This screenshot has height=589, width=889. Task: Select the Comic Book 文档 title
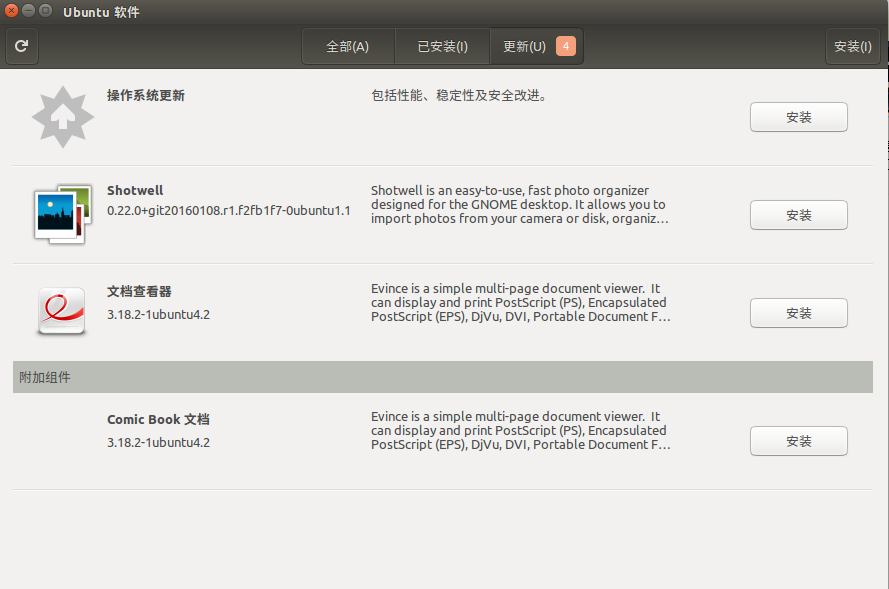[158, 419]
